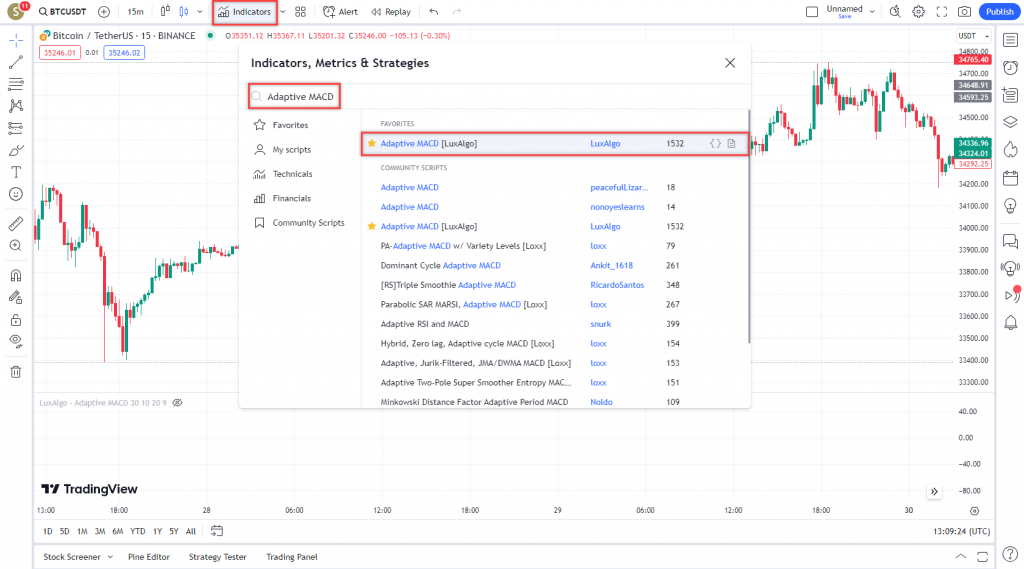The height and width of the screenshot is (569, 1024).
Task: Expand the Unnamed layout dropdown arrow
Action: [872, 12]
